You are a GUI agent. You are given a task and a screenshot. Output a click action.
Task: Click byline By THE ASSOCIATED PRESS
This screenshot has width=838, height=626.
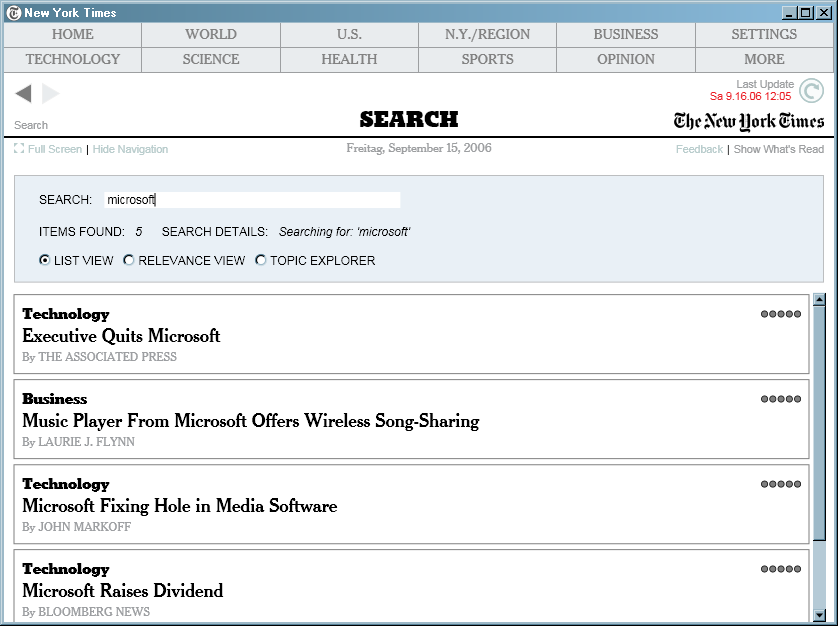[x=99, y=357]
